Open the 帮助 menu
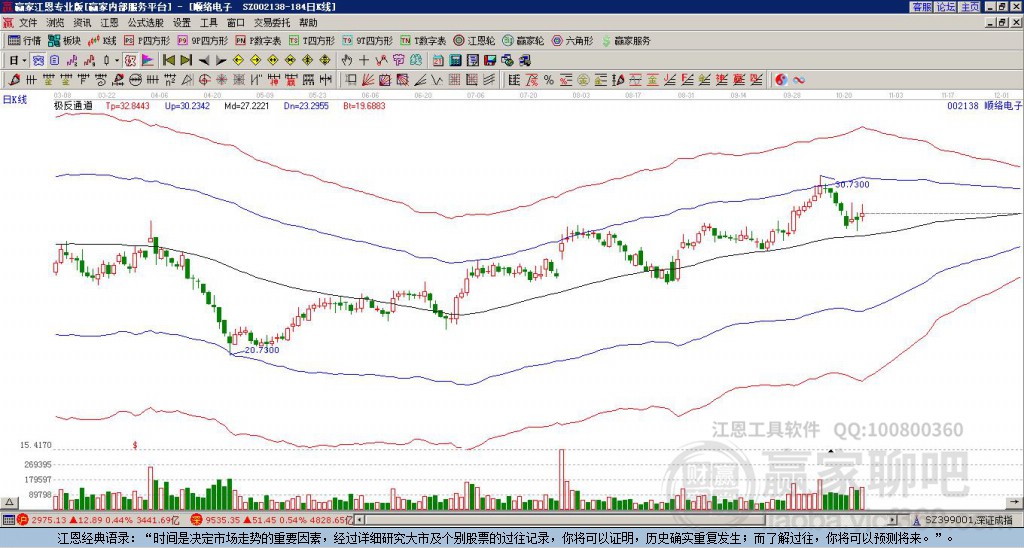The width and height of the screenshot is (1024, 548). click(308, 23)
